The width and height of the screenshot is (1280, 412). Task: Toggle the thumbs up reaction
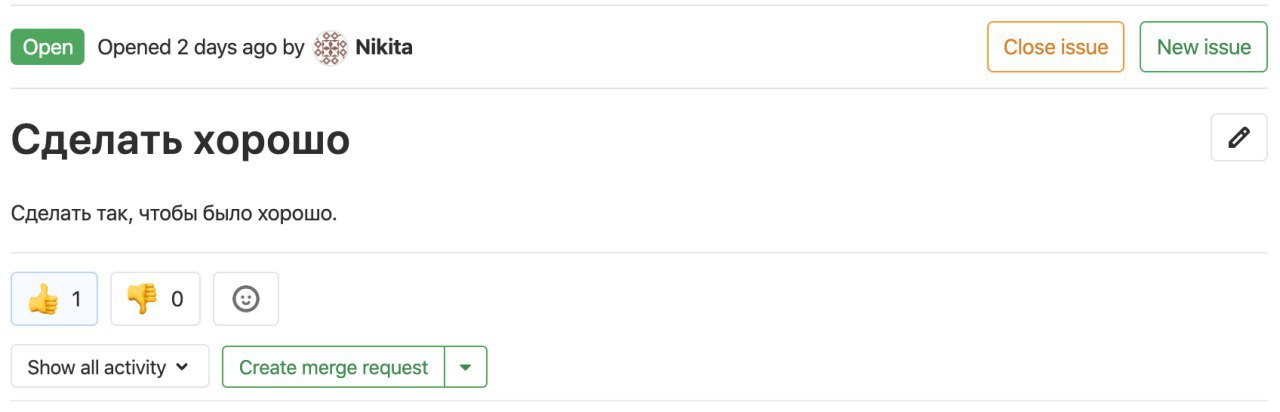(x=54, y=299)
